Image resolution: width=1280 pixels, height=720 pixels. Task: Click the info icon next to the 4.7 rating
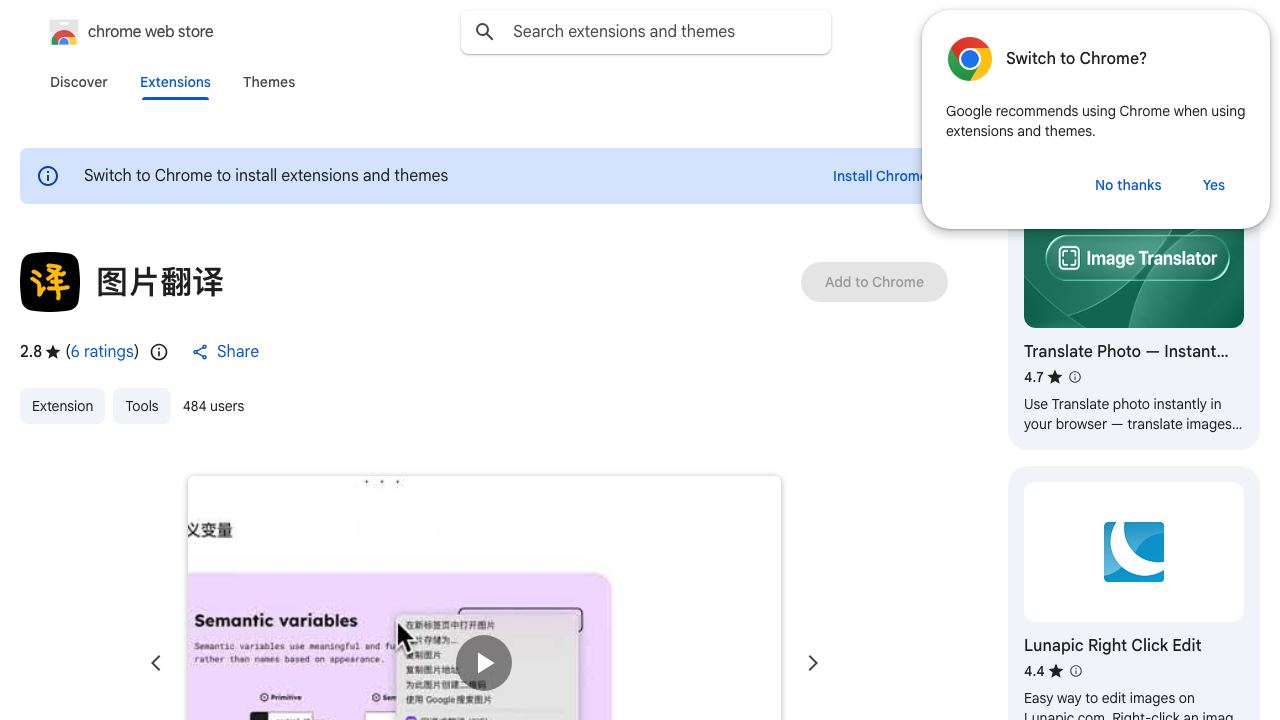(x=1075, y=377)
